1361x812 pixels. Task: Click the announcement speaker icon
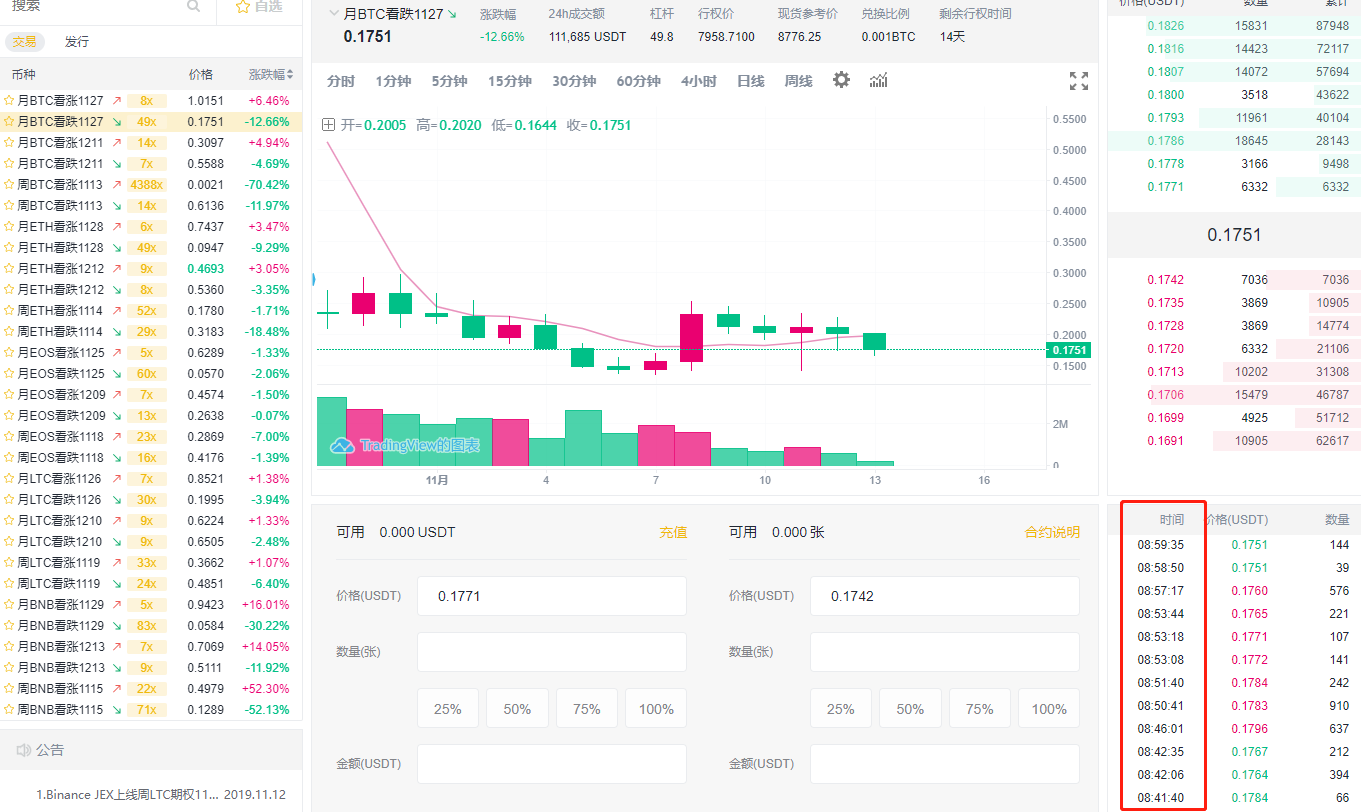click(x=24, y=750)
